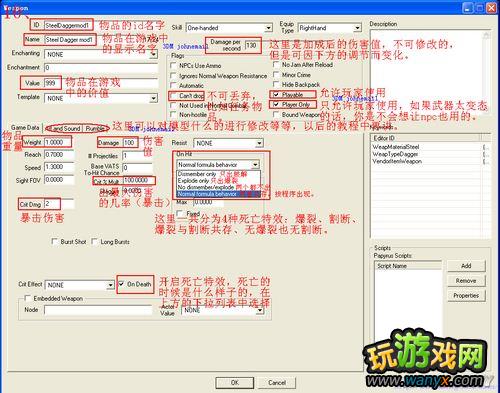Toggle the Playable checkbox
The width and height of the screenshot is (500, 393).
[276, 95]
